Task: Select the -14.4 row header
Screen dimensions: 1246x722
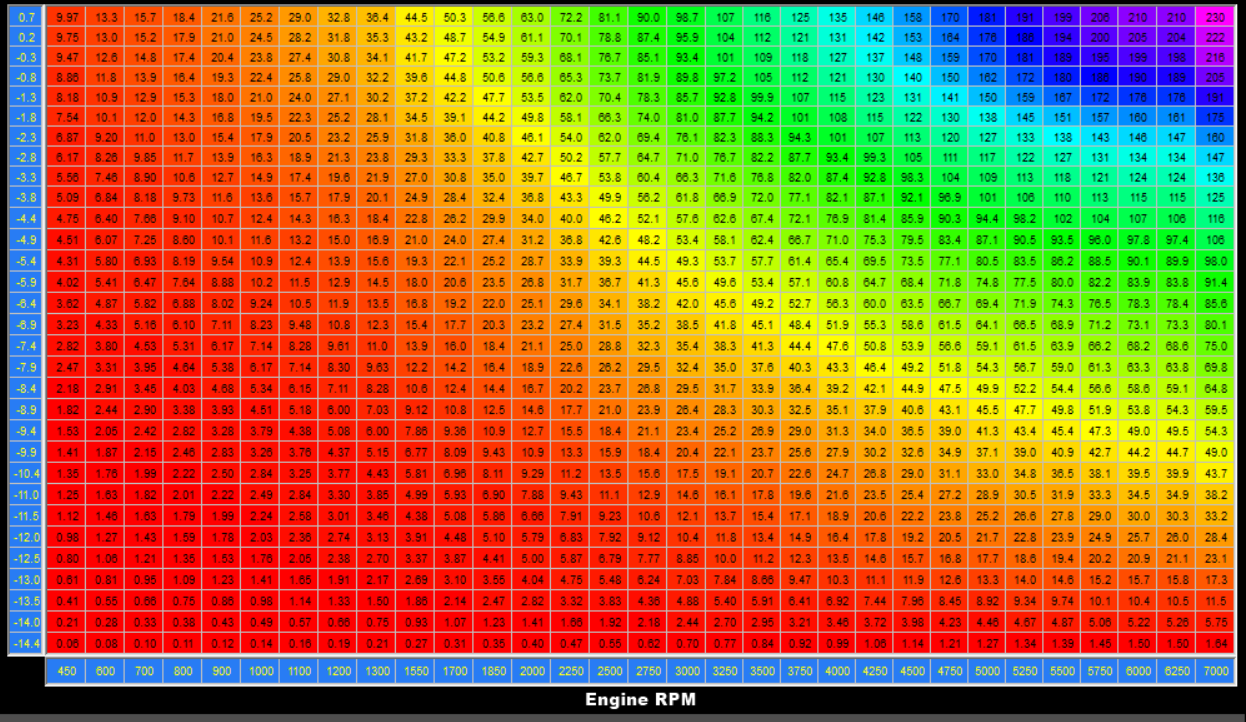Action: 27,643
